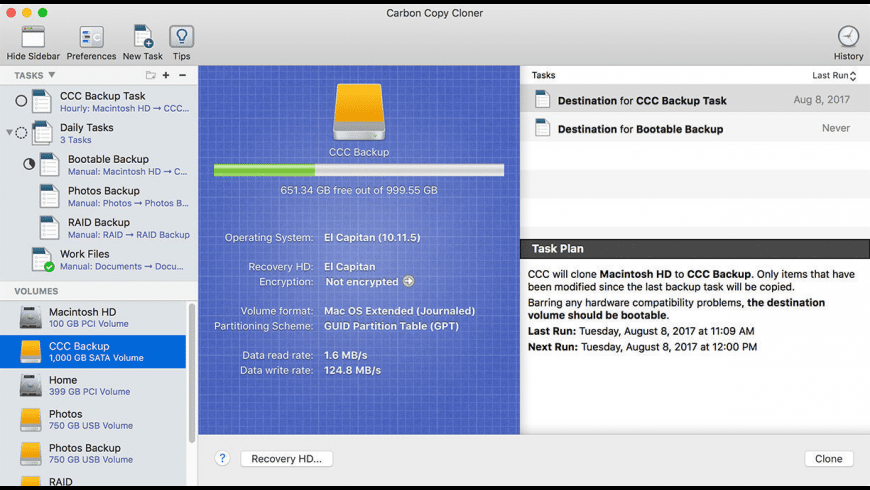Image resolution: width=870 pixels, height=490 pixels.
Task: Remove selected task with the minus icon
Action: click(183, 75)
